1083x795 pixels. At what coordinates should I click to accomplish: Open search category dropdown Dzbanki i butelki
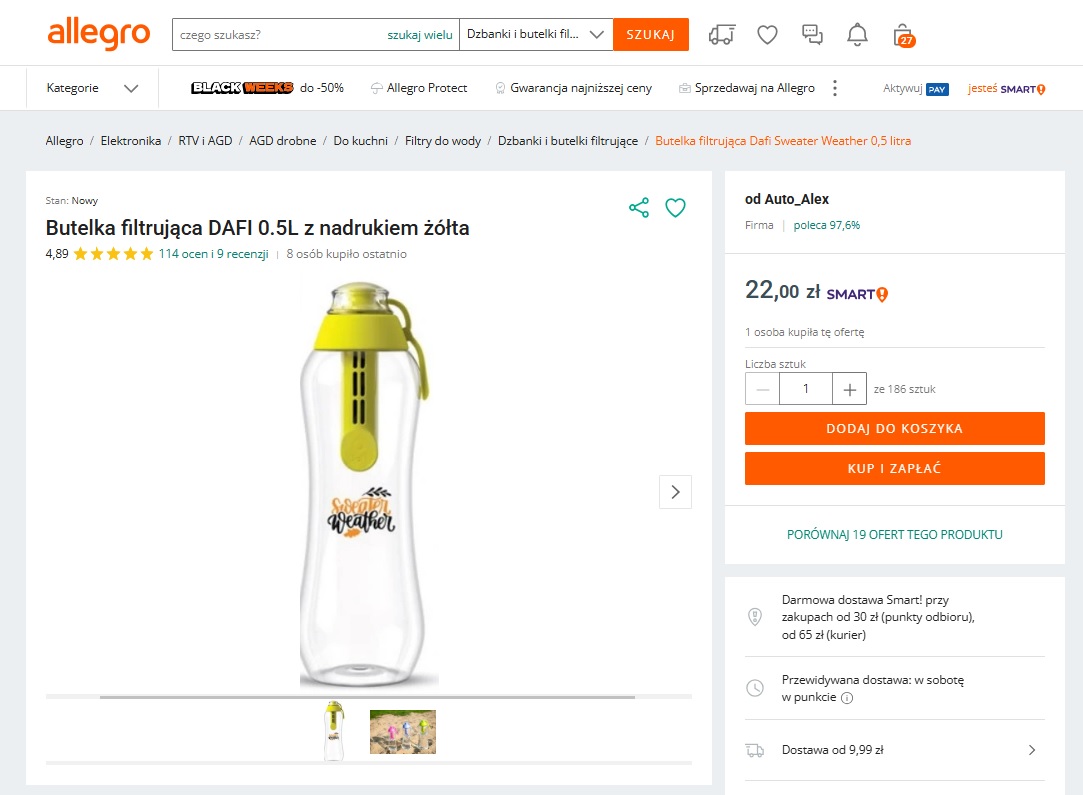coord(536,34)
